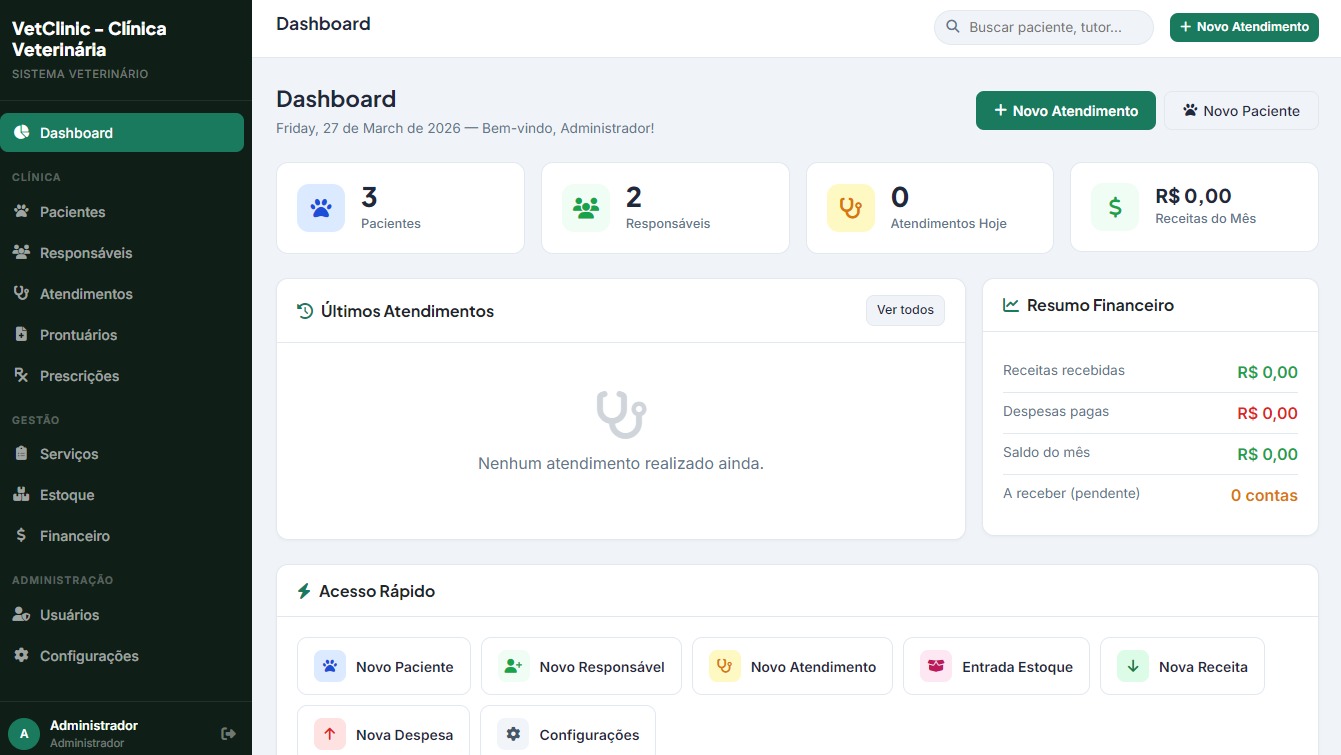Screen dimensions: 1341x755
Task: Open the Estoque sidebar section
Action: point(67,495)
